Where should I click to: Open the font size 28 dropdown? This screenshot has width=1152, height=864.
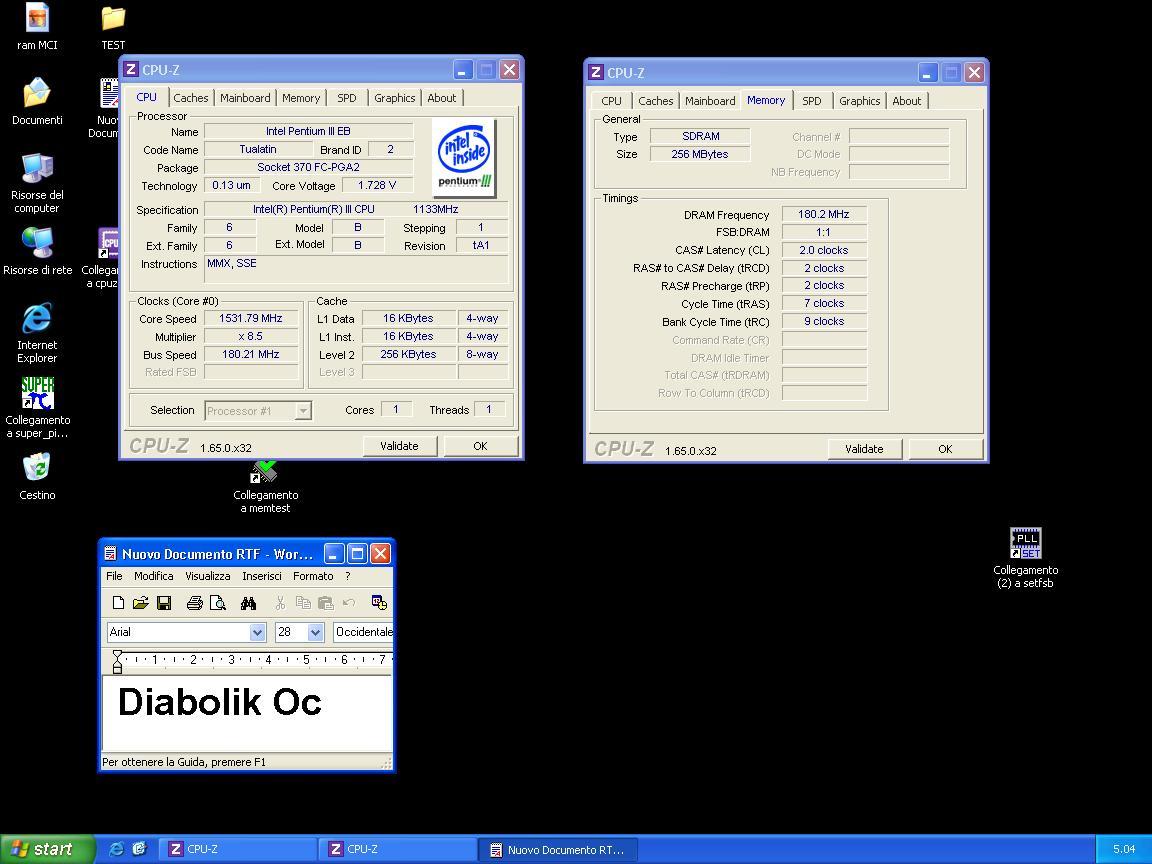coord(315,632)
